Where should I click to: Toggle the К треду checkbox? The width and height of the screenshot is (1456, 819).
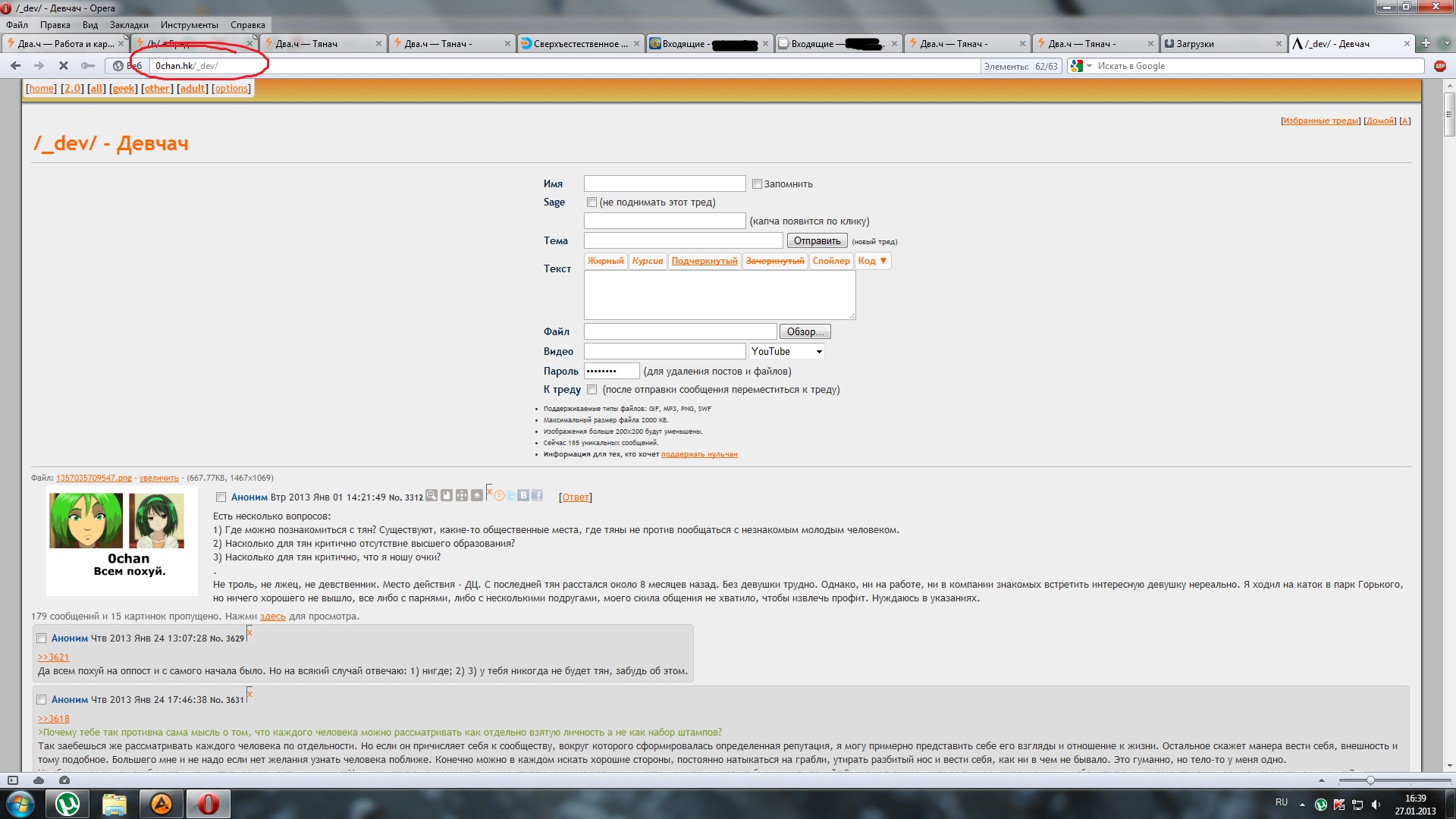tap(591, 390)
